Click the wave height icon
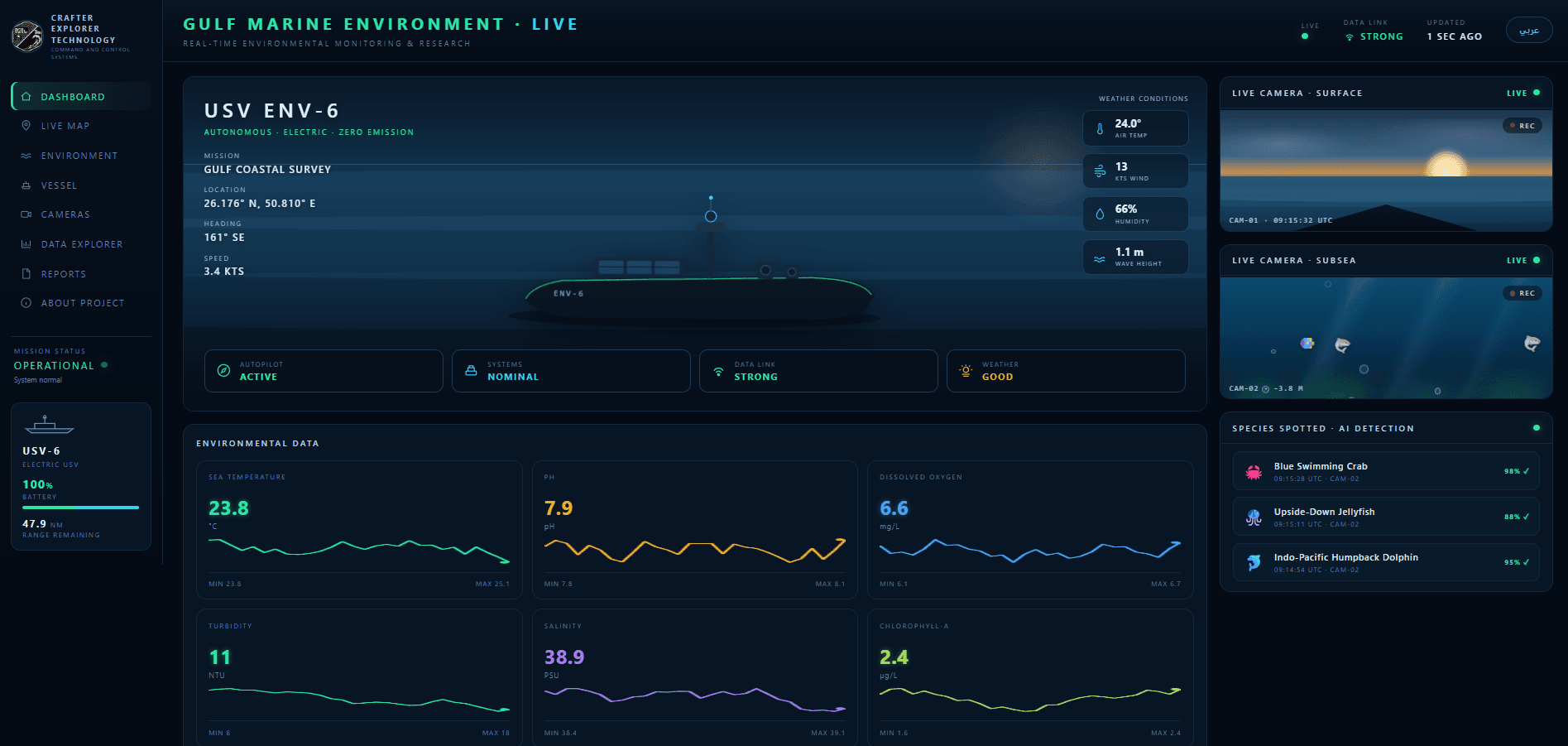The image size is (1568, 746). coord(1100,258)
